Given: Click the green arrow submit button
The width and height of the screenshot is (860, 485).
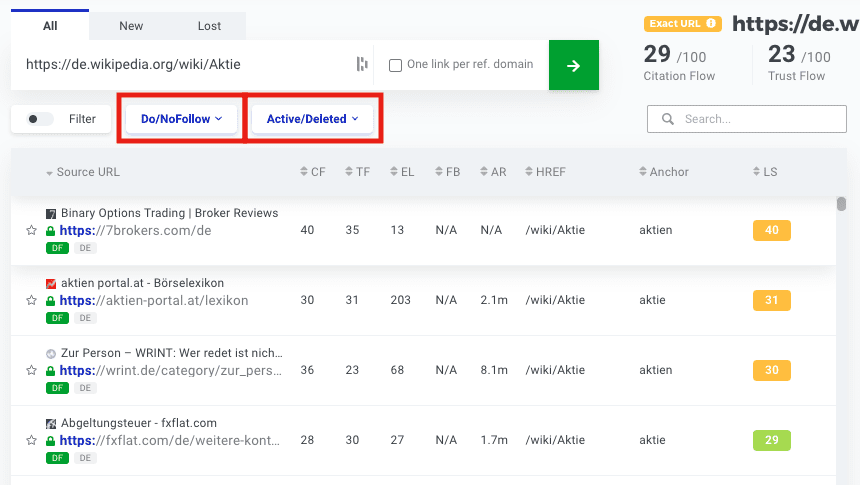Looking at the screenshot, I should (574, 65).
